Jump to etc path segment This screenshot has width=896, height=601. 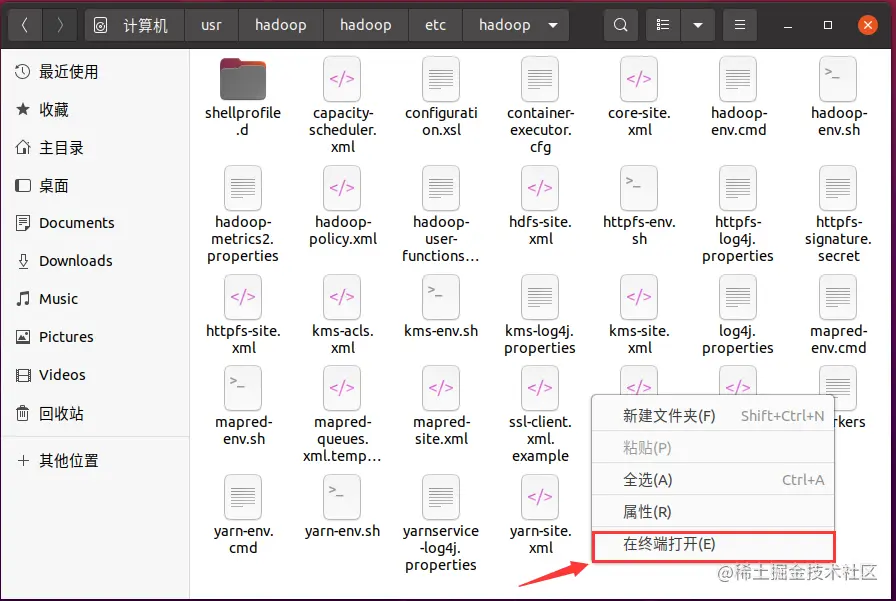435,25
